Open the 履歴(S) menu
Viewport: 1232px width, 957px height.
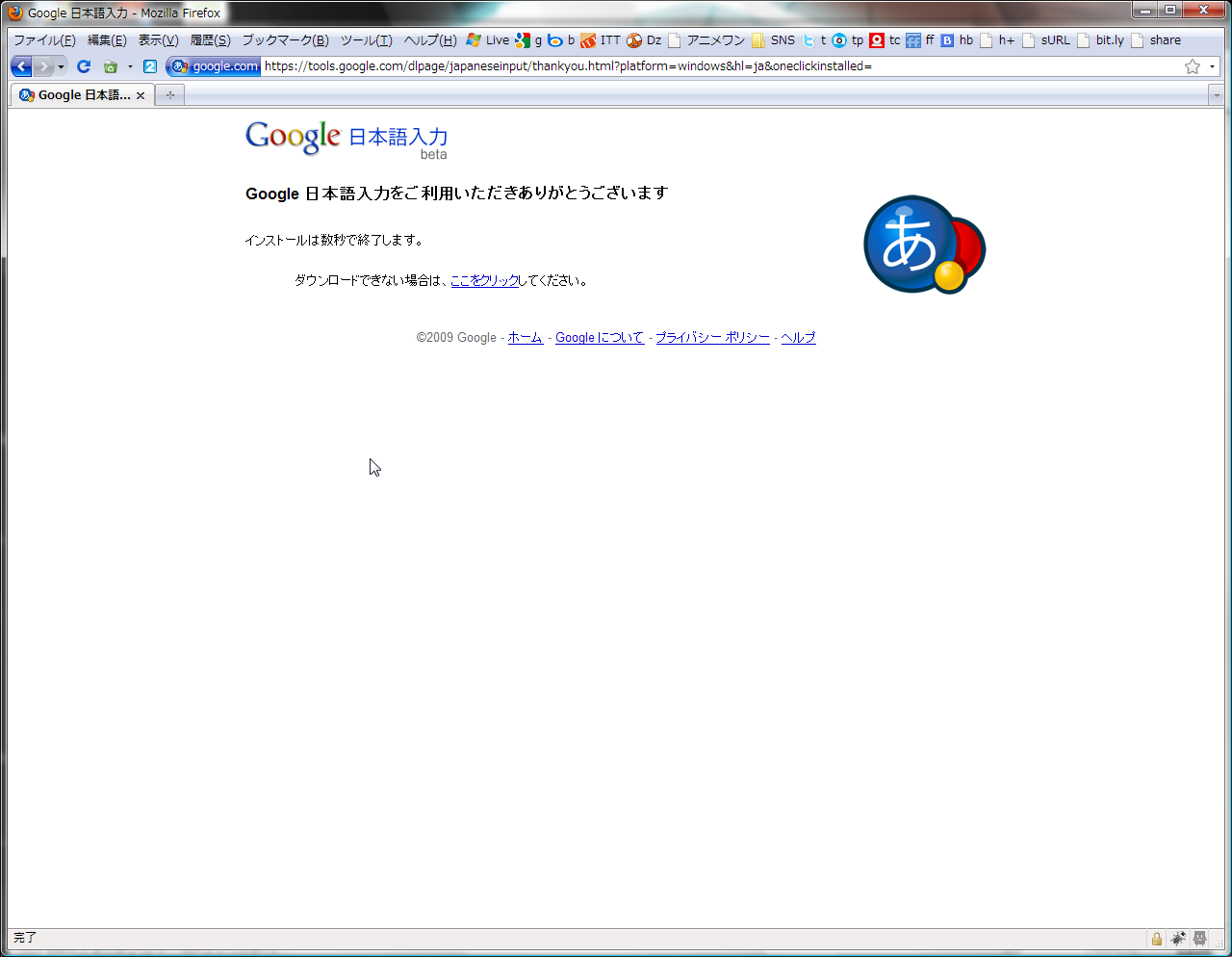210,40
